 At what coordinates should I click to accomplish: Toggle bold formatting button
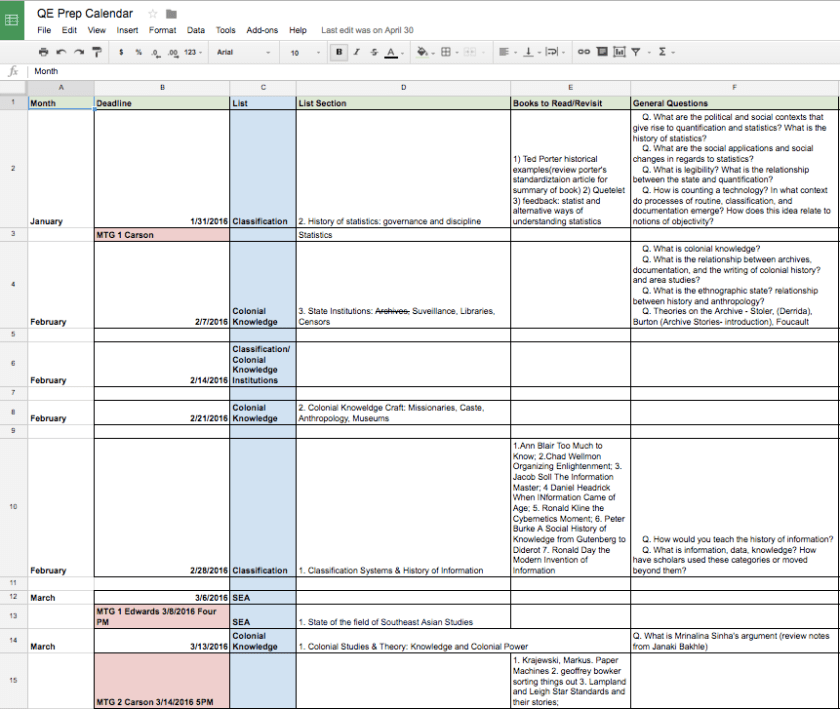[339, 51]
